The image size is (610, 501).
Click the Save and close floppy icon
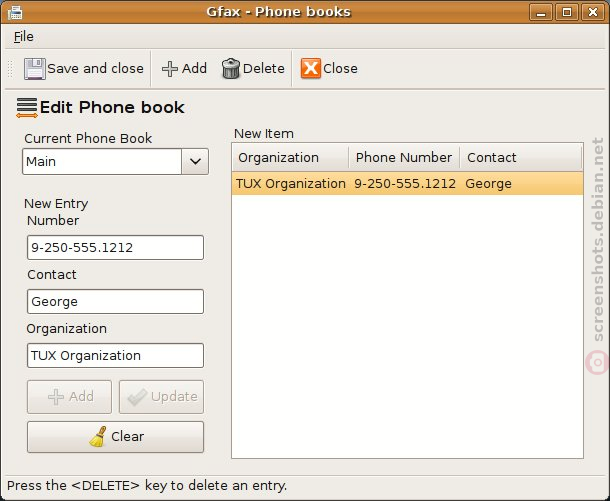[35, 69]
